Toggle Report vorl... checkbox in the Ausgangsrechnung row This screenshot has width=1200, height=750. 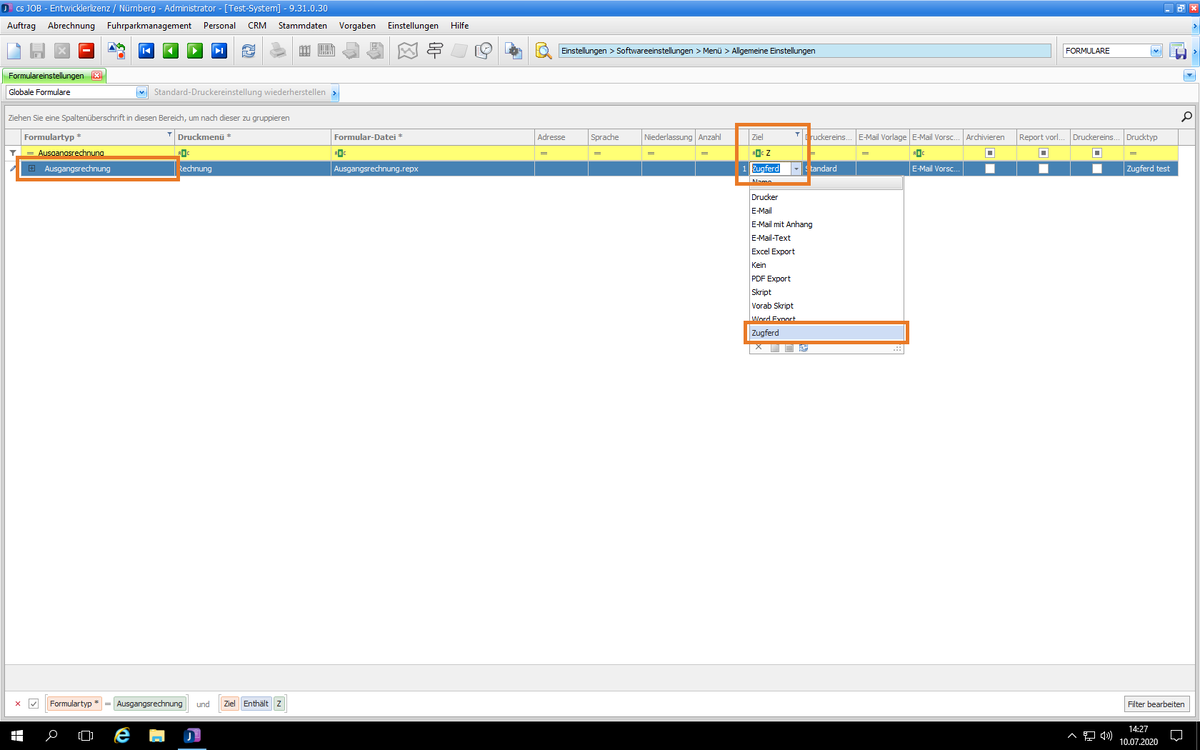(x=1043, y=169)
